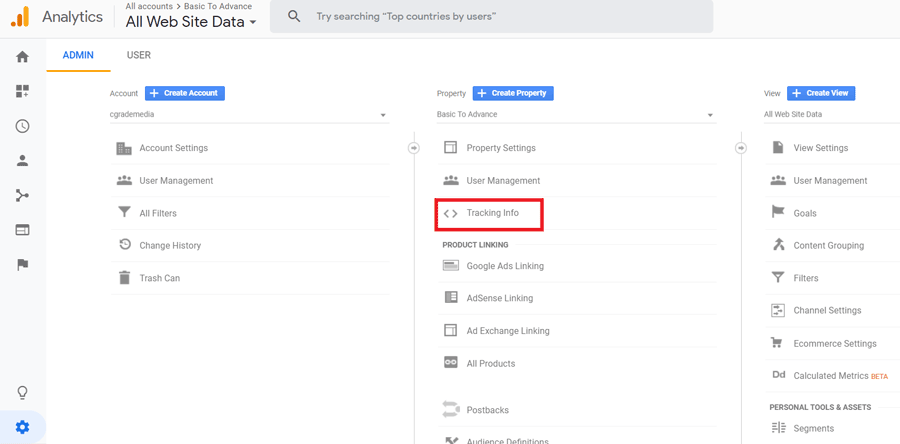Open Acquisition icon in left sidebar

22,196
